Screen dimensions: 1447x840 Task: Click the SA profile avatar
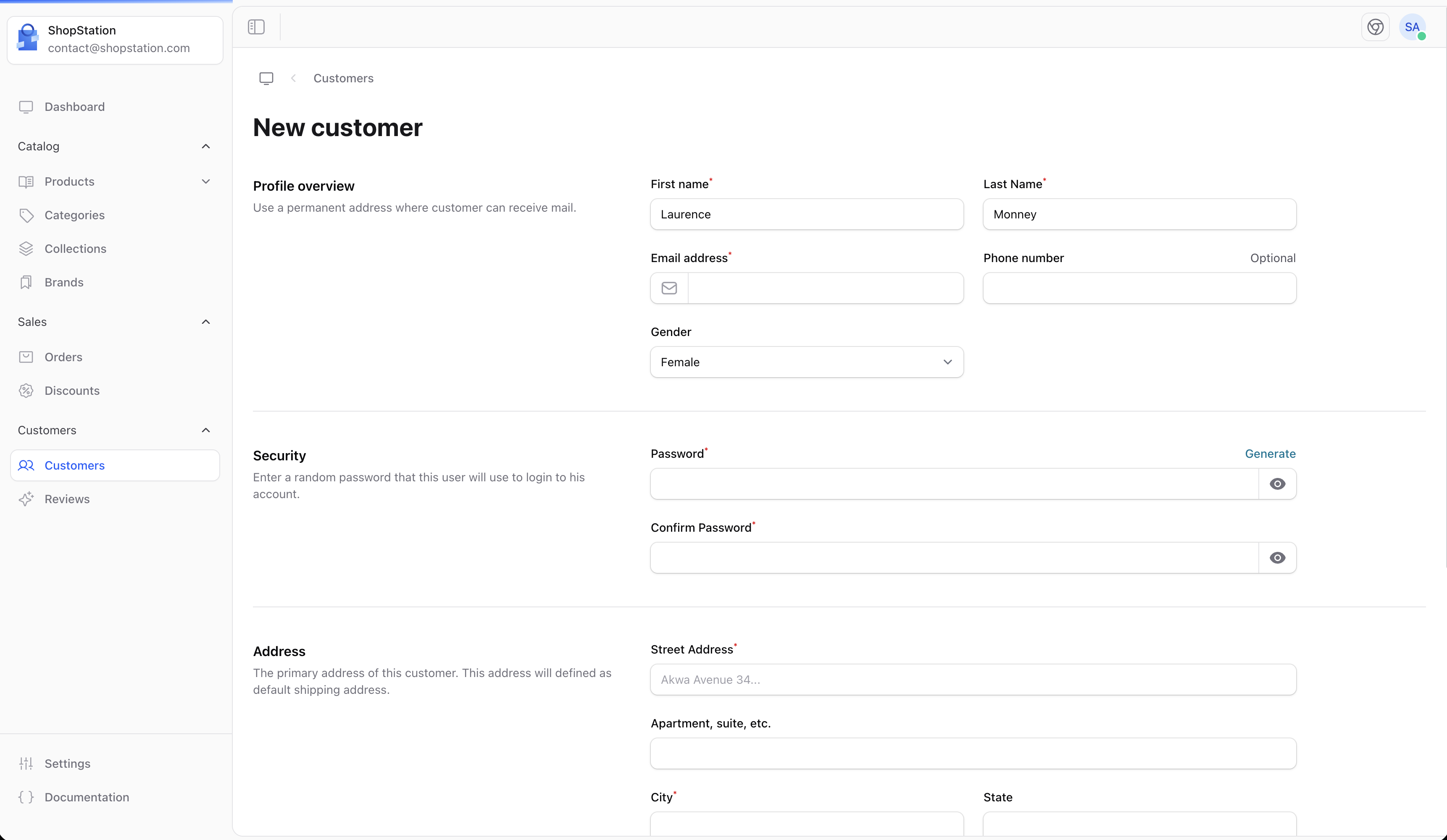(1413, 27)
